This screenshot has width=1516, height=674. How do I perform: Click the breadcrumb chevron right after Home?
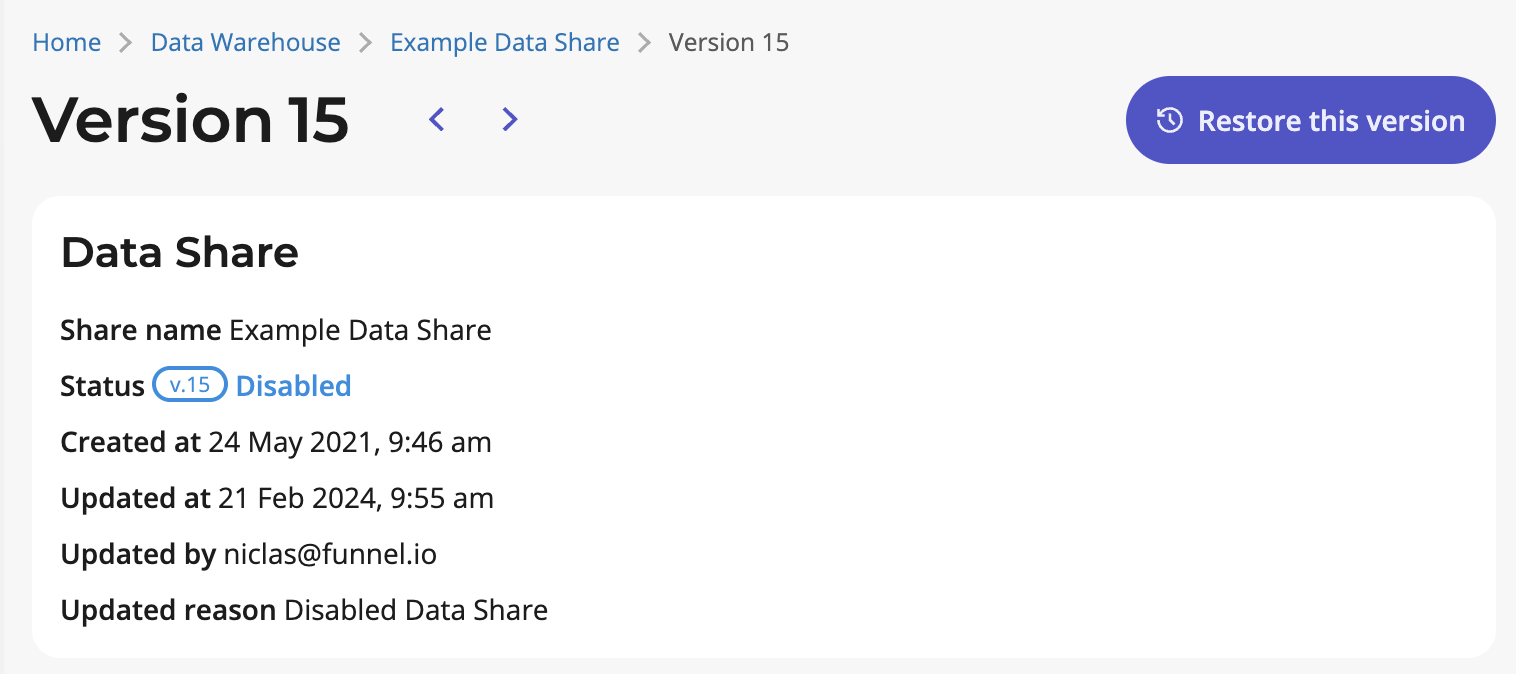(126, 43)
